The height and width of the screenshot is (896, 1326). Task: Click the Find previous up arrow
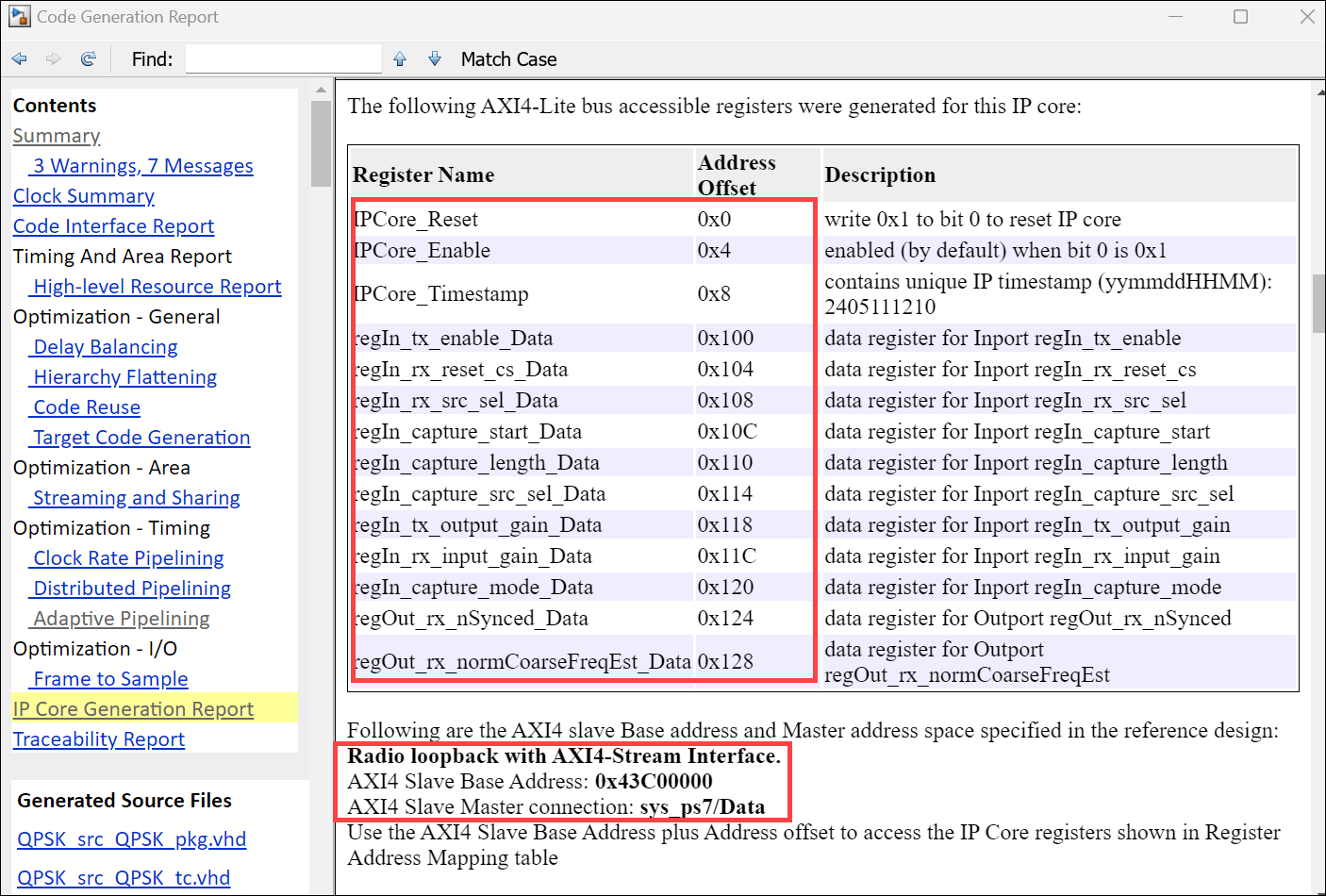pyautogui.click(x=400, y=59)
